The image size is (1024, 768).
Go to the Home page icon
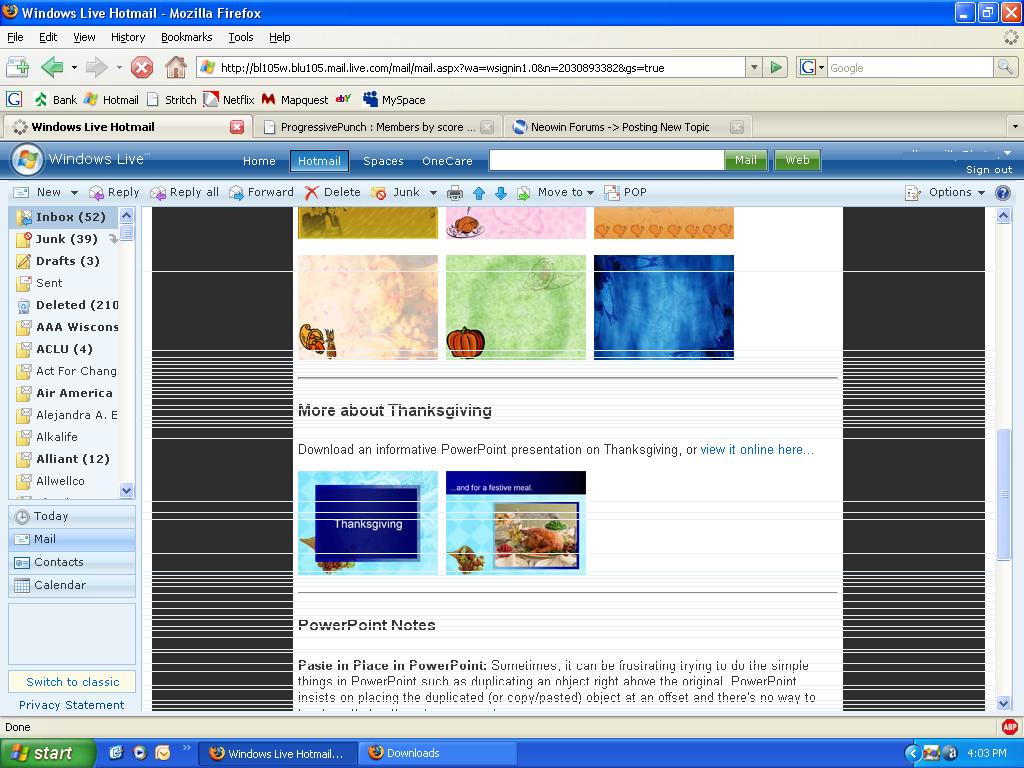[x=175, y=67]
